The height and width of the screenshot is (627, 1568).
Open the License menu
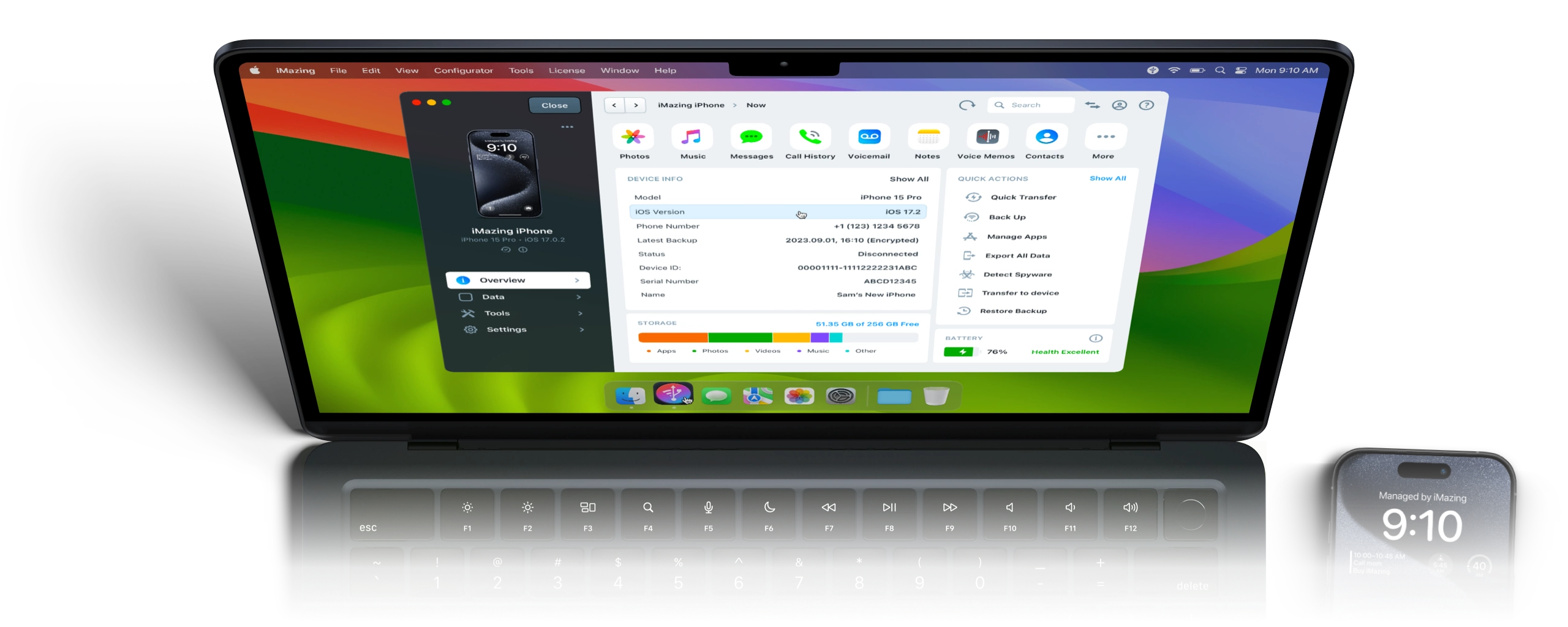coord(567,70)
